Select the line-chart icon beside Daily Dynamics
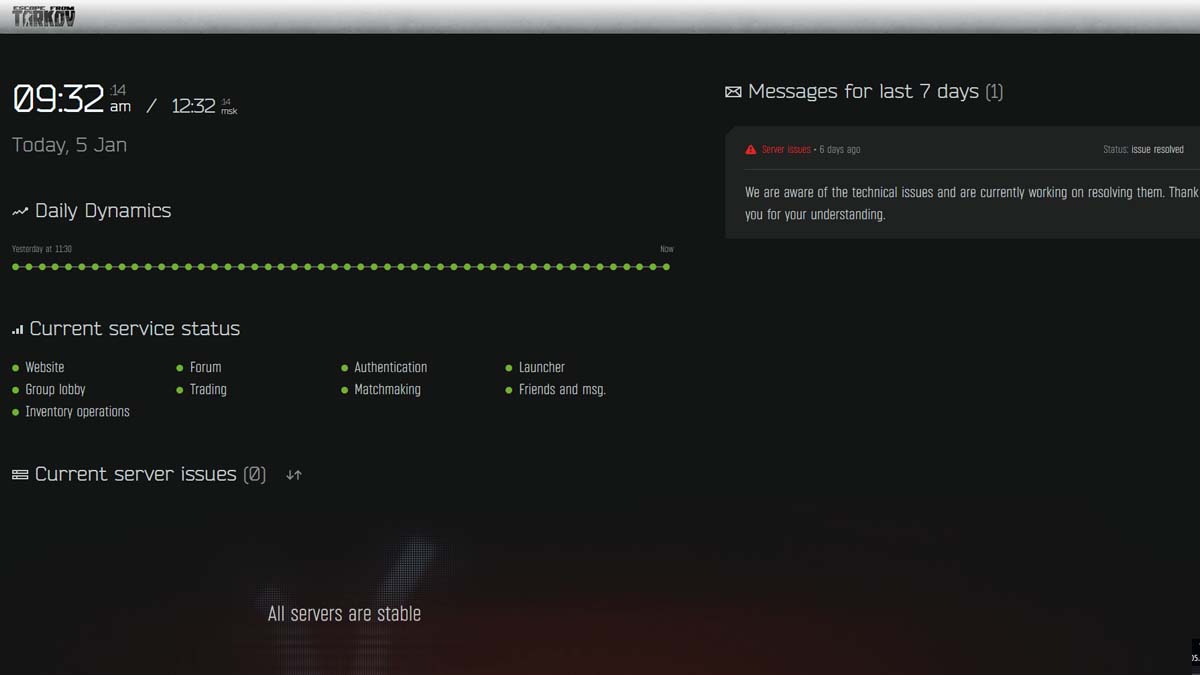This screenshot has width=1200, height=675. coord(18,210)
